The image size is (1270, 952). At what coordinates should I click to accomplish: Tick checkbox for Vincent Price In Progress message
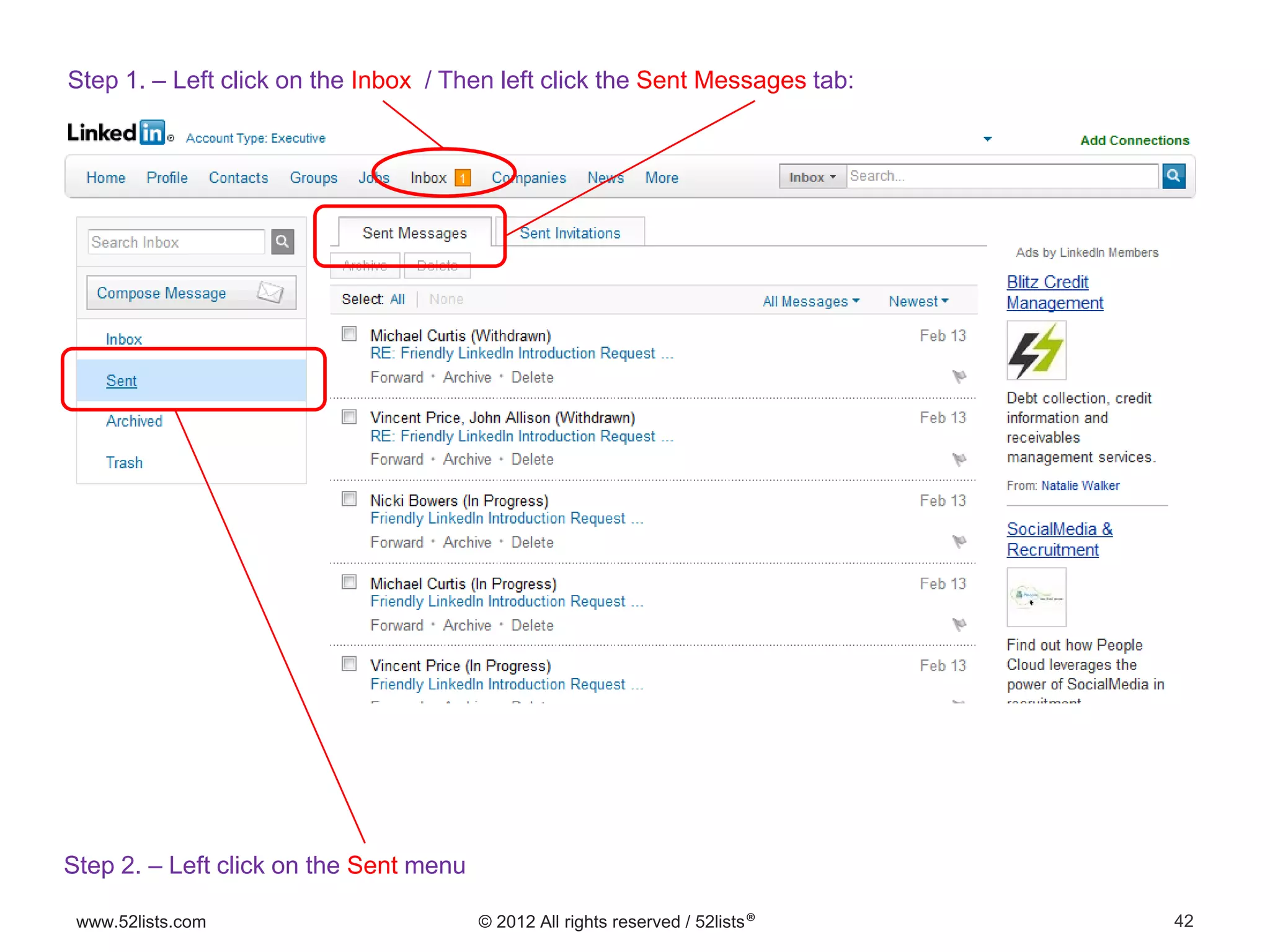(x=349, y=664)
